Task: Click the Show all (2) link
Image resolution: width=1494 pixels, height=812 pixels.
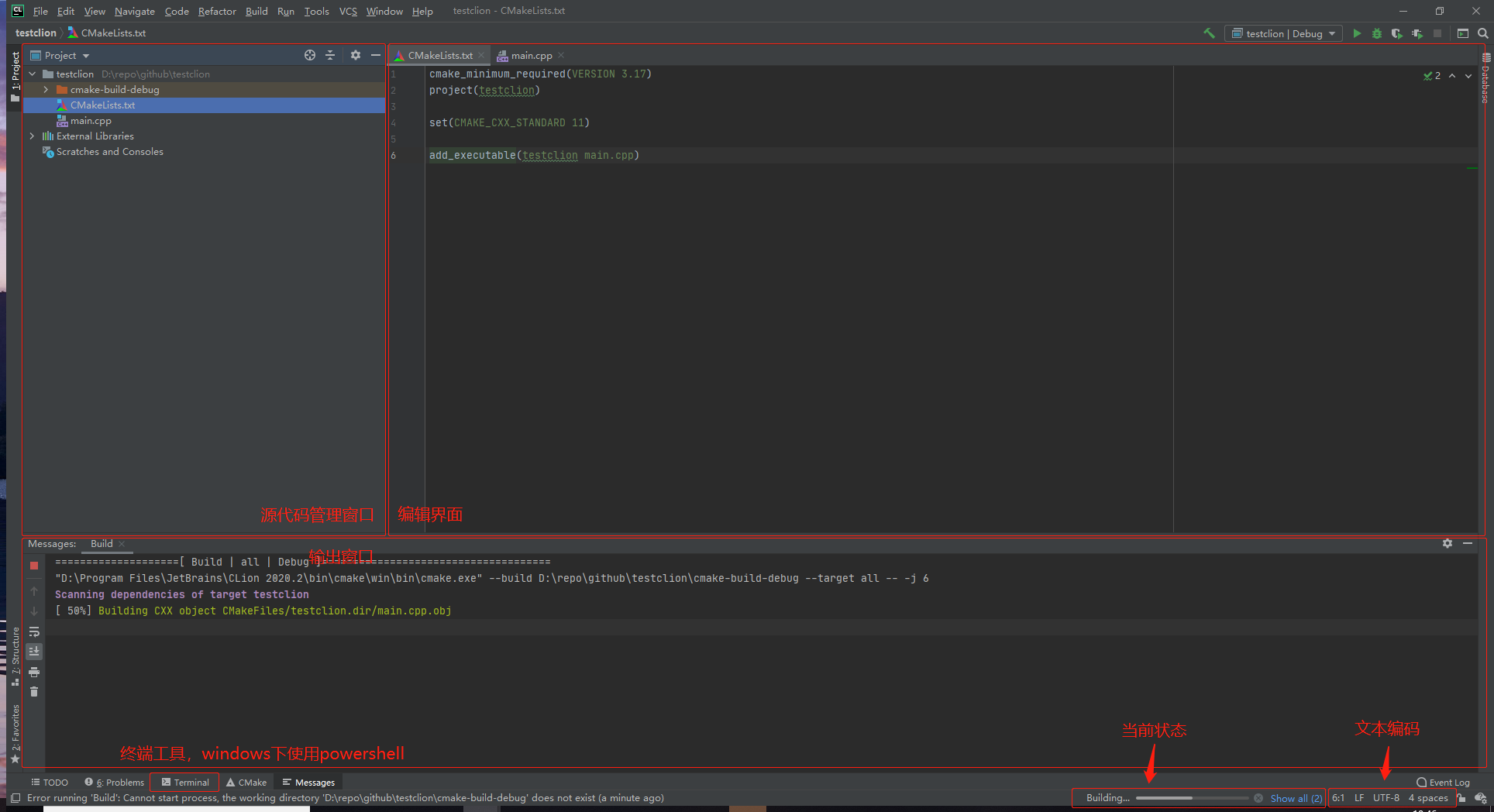Action: tap(1296, 798)
